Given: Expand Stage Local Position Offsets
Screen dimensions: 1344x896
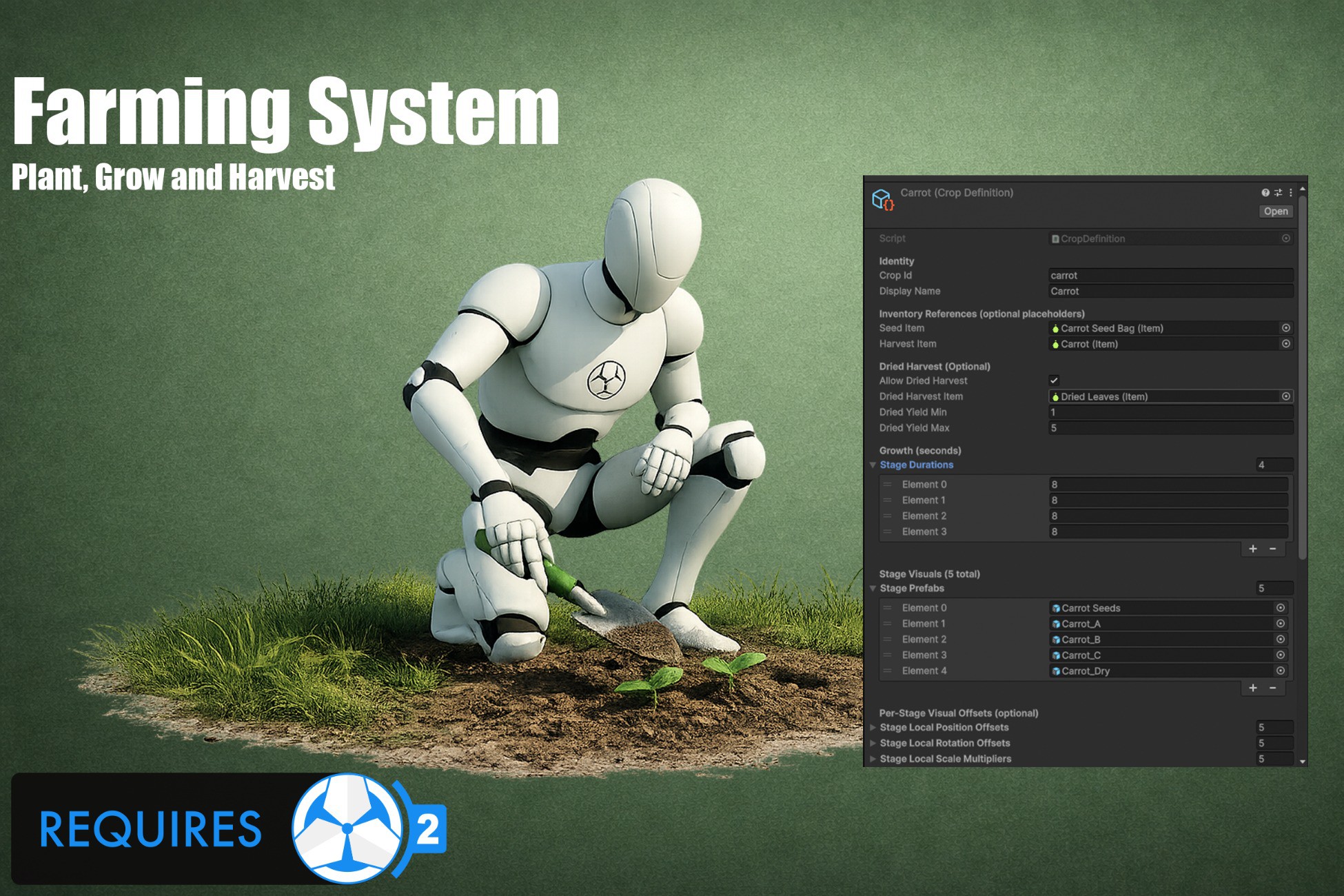Looking at the screenshot, I should 873,728.
